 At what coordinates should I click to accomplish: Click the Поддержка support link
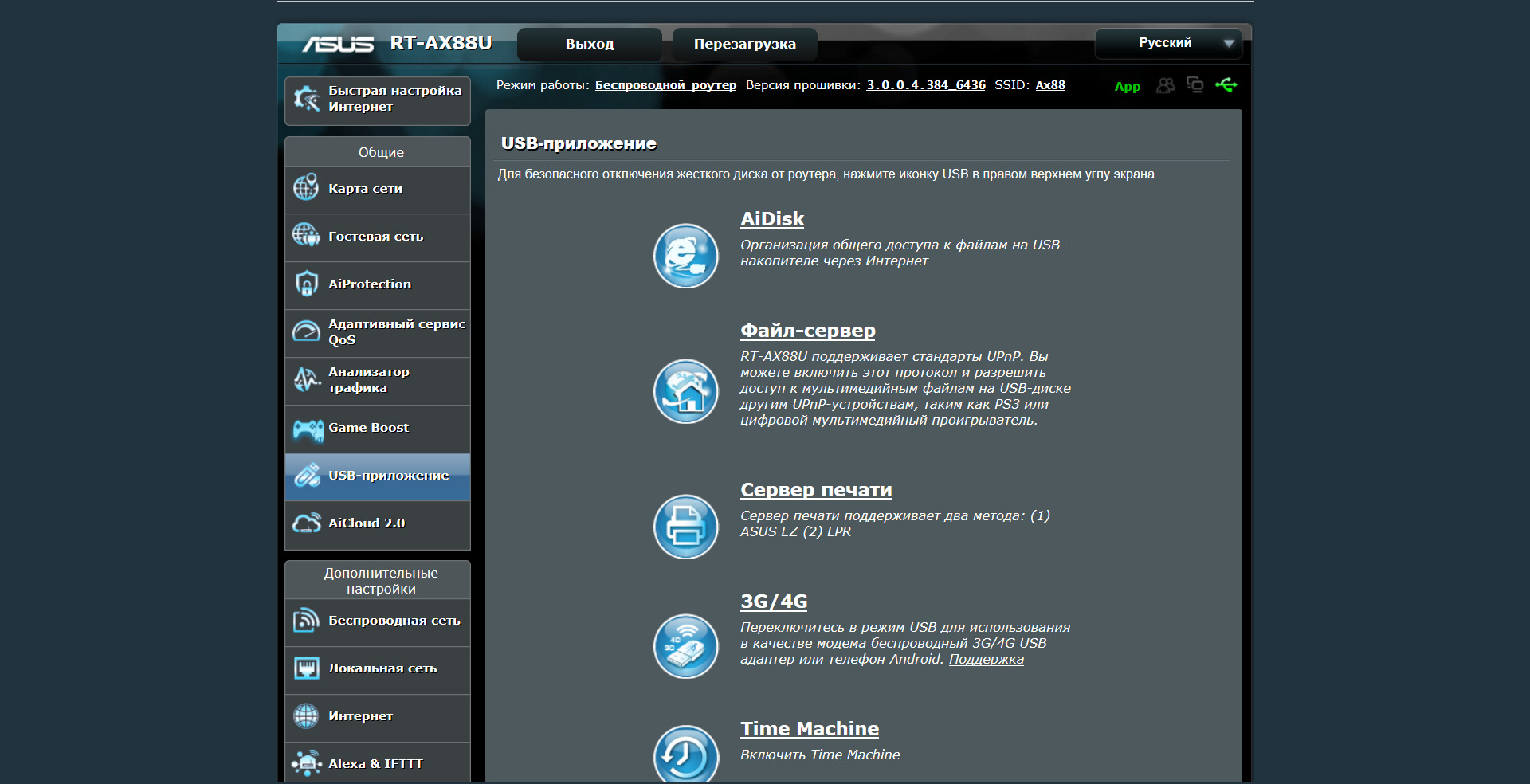click(x=986, y=660)
